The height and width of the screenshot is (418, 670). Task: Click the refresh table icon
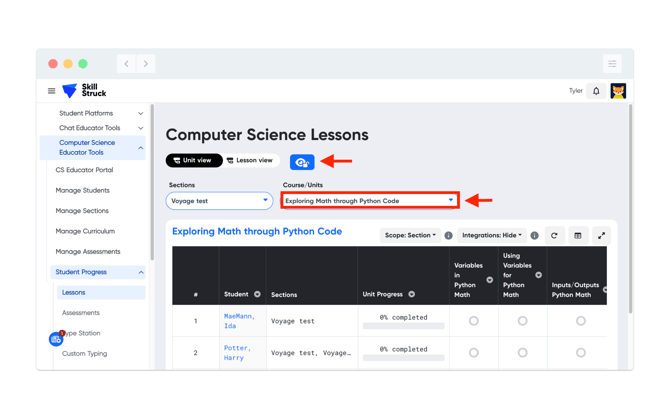(x=554, y=235)
